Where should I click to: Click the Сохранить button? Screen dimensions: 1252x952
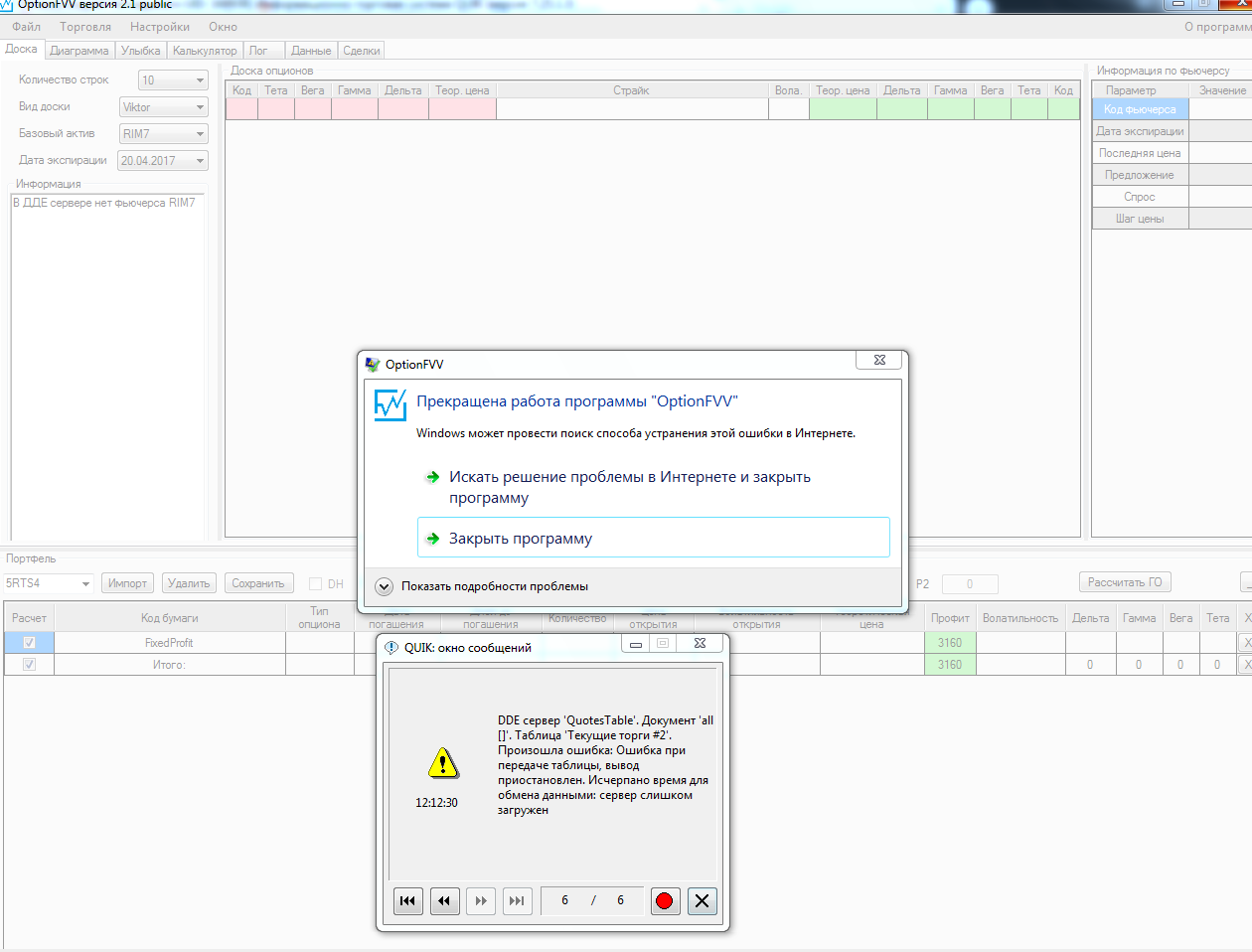pos(258,583)
